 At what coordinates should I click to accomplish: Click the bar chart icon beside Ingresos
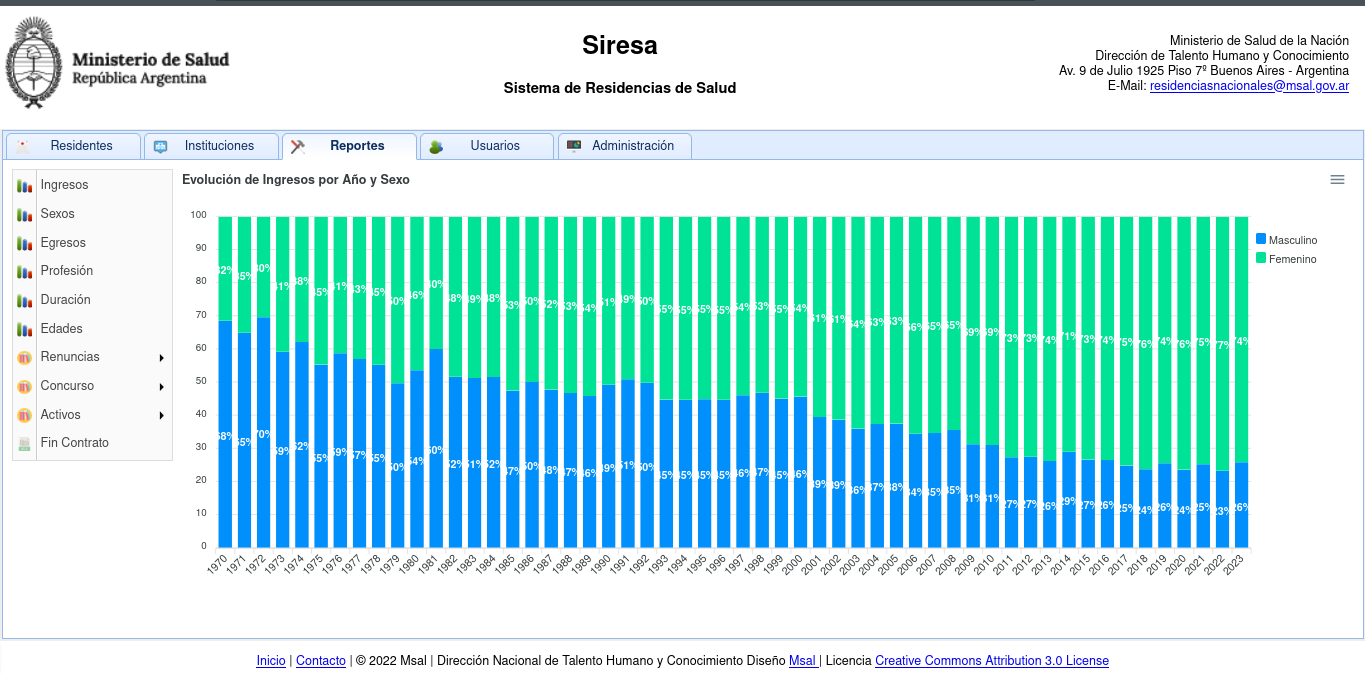click(x=25, y=186)
